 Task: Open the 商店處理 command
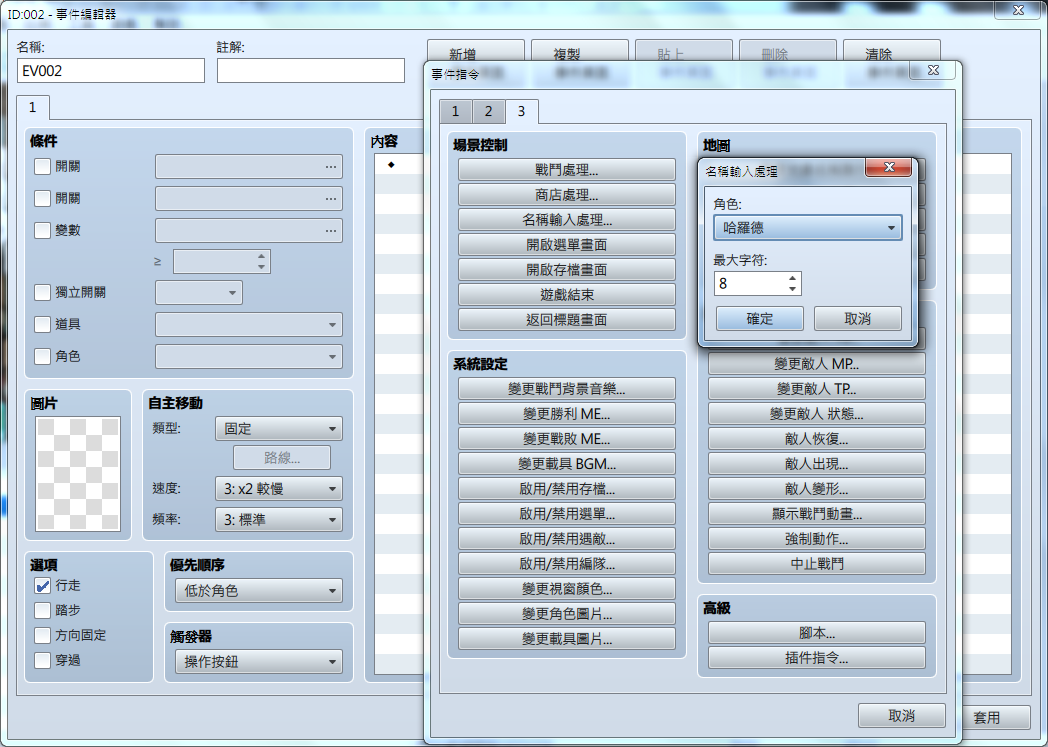pos(567,194)
